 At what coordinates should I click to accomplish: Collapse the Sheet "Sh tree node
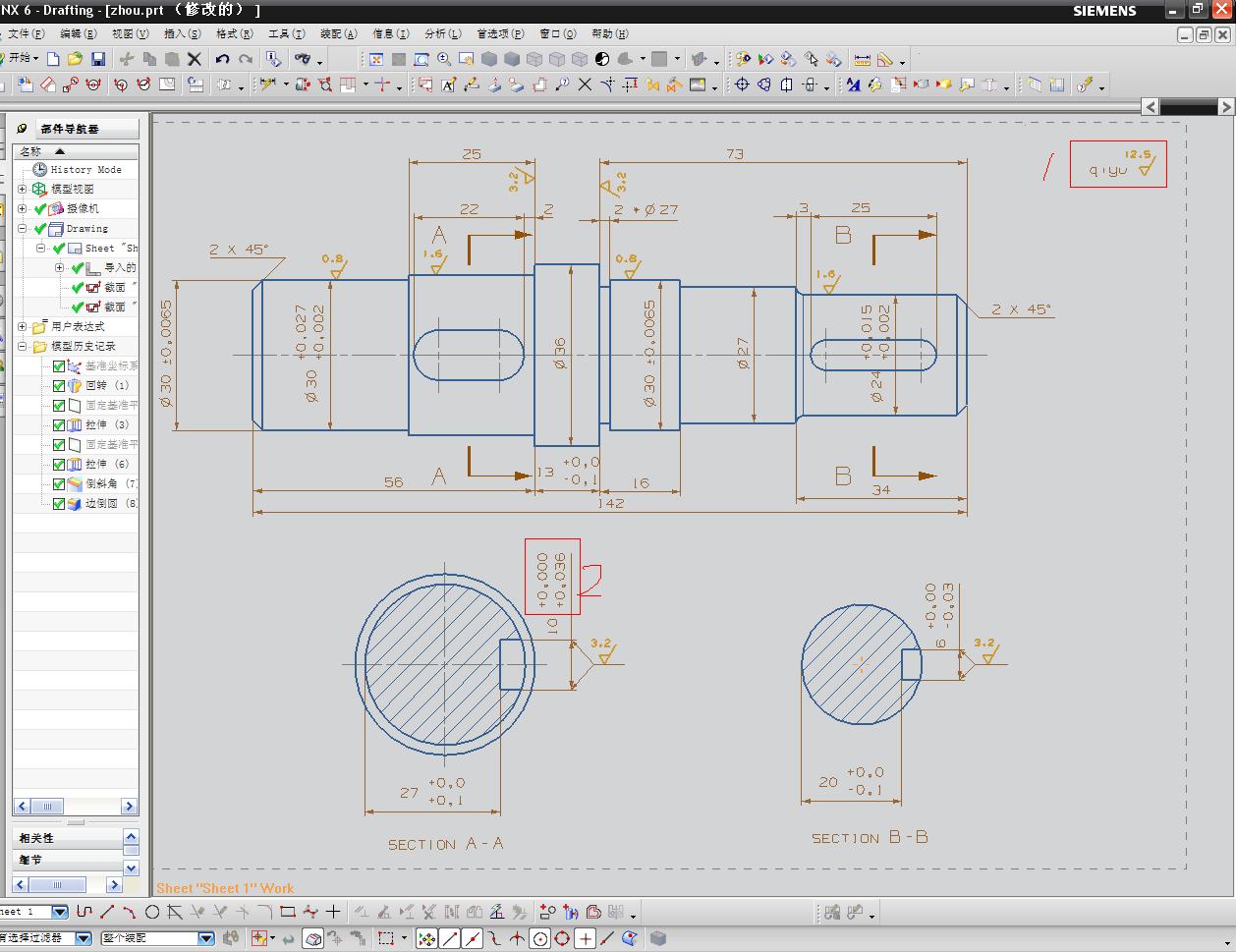40,248
